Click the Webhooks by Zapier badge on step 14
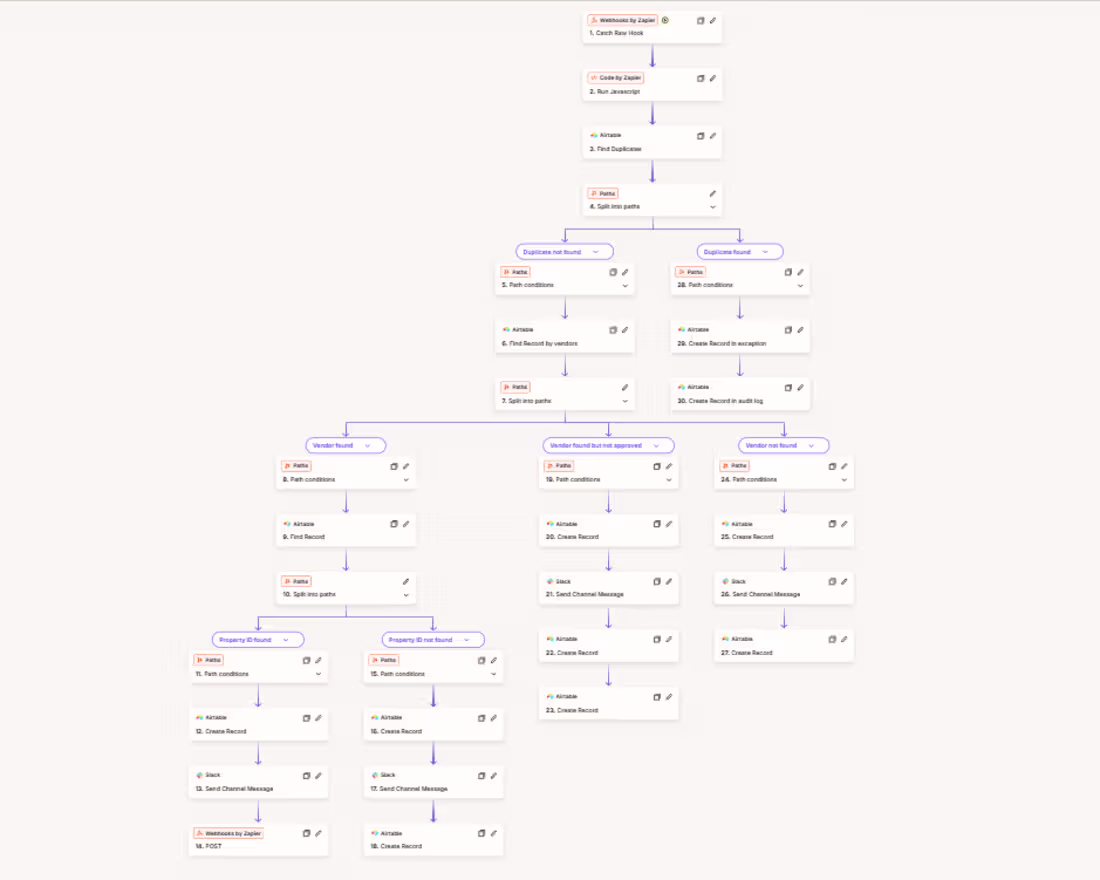The image size is (1100, 880). 229,834
